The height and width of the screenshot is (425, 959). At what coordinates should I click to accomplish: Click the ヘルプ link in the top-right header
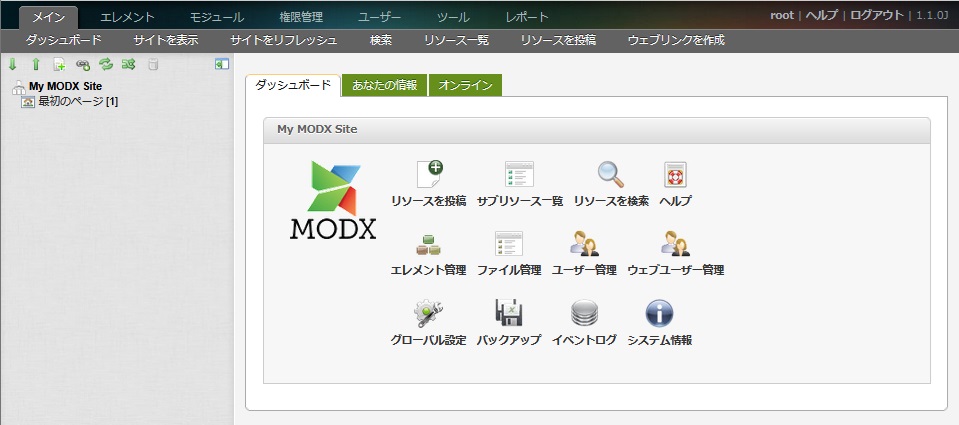tap(821, 16)
